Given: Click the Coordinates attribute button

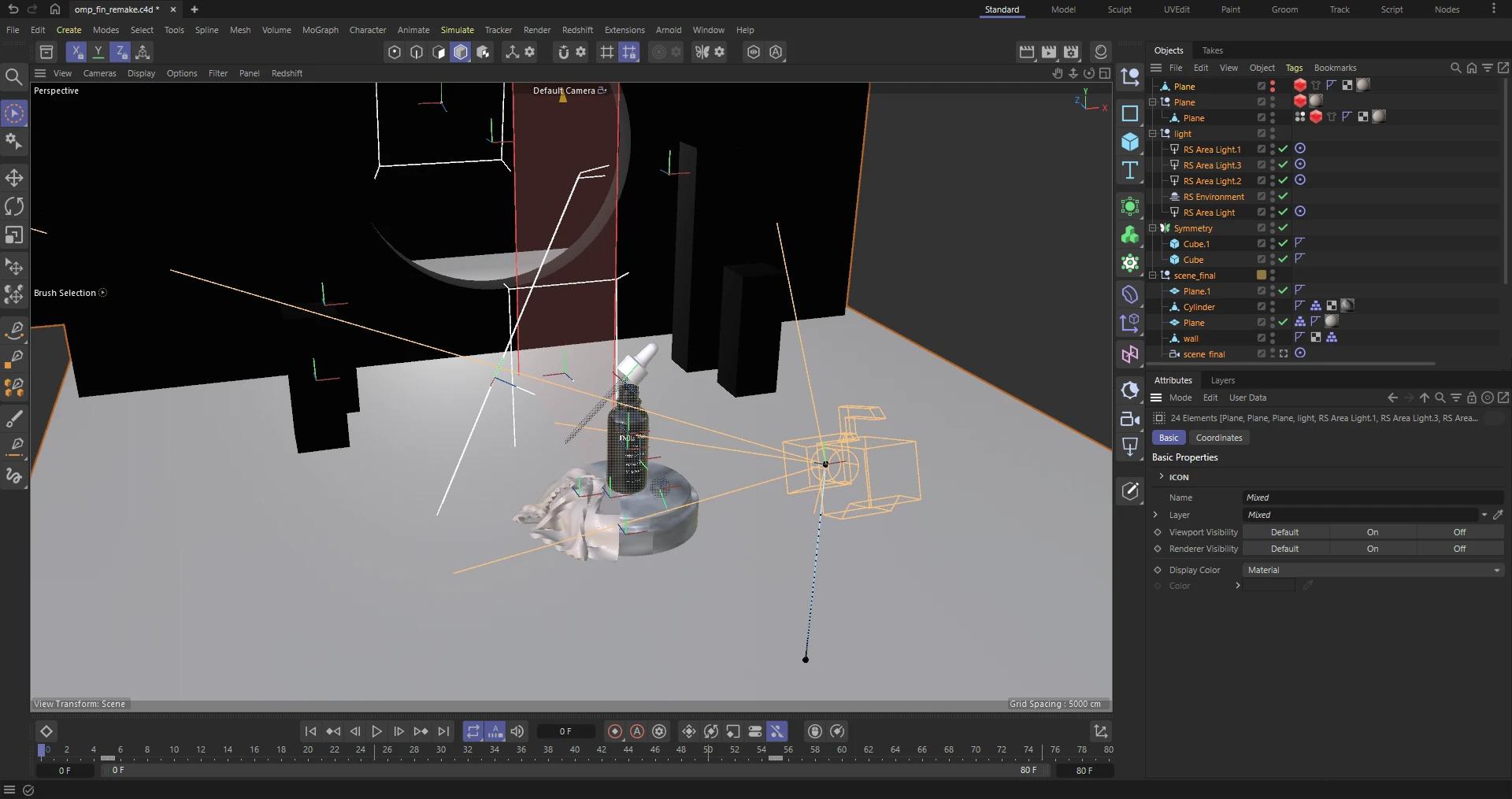Looking at the screenshot, I should [1218, 438].
